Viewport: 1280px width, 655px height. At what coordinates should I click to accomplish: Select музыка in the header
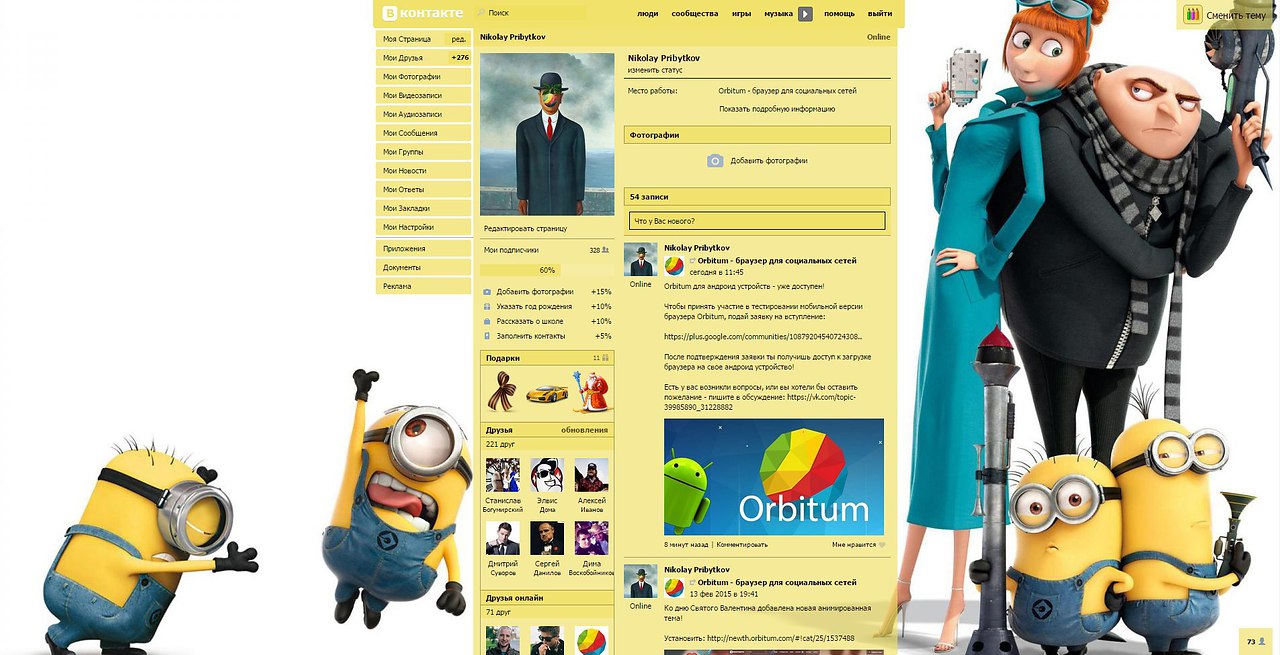point(779,14)
